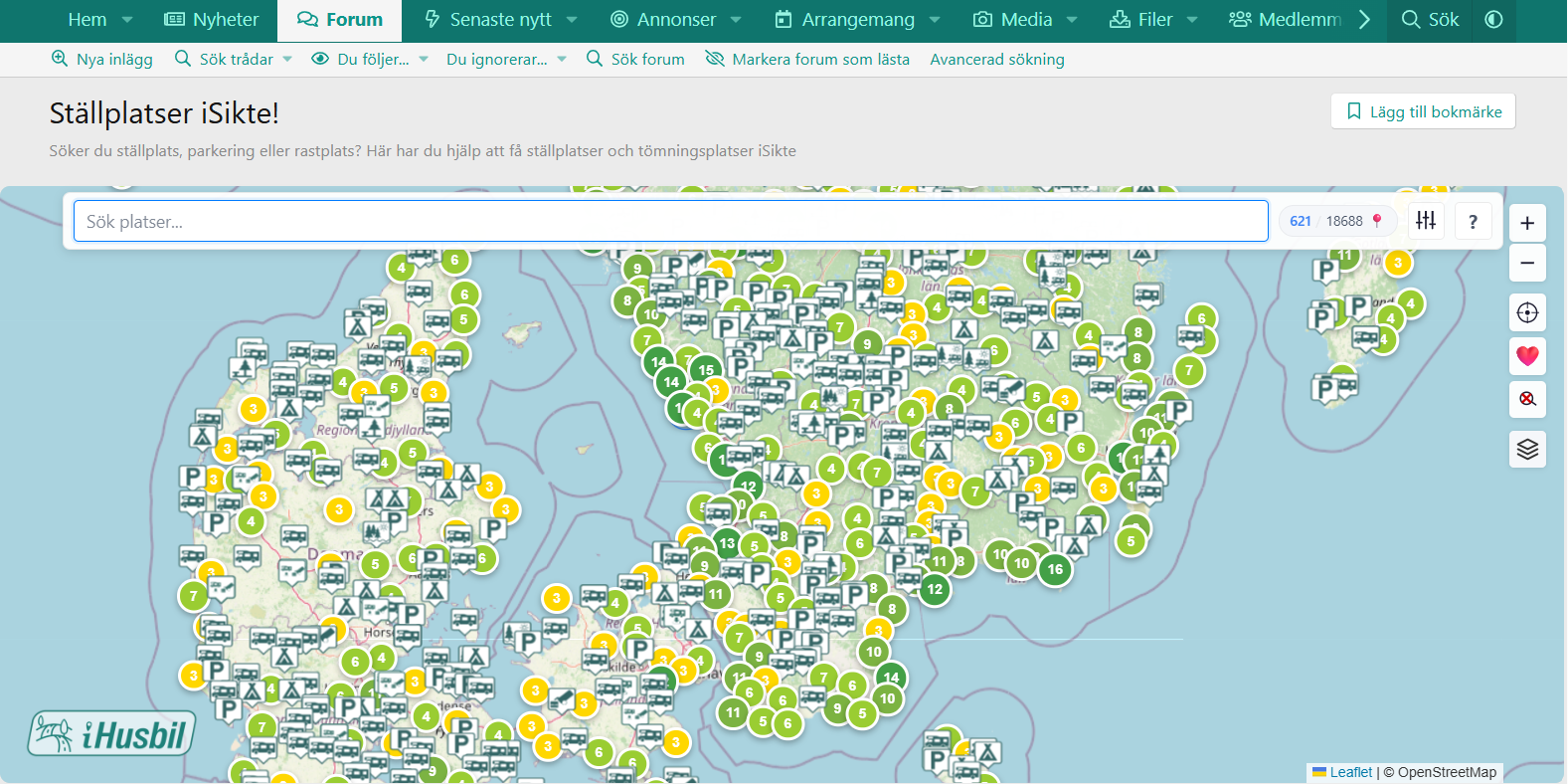Open the Nyheter tab
Image resolution: width=1568 pixels, height=784 pixels.
click(211, 20)
